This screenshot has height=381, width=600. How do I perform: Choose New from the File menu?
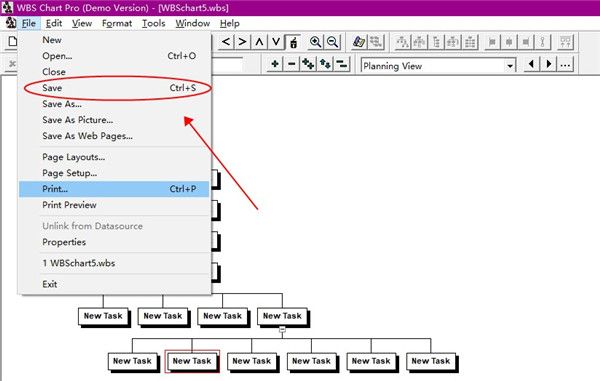[114, 40]
